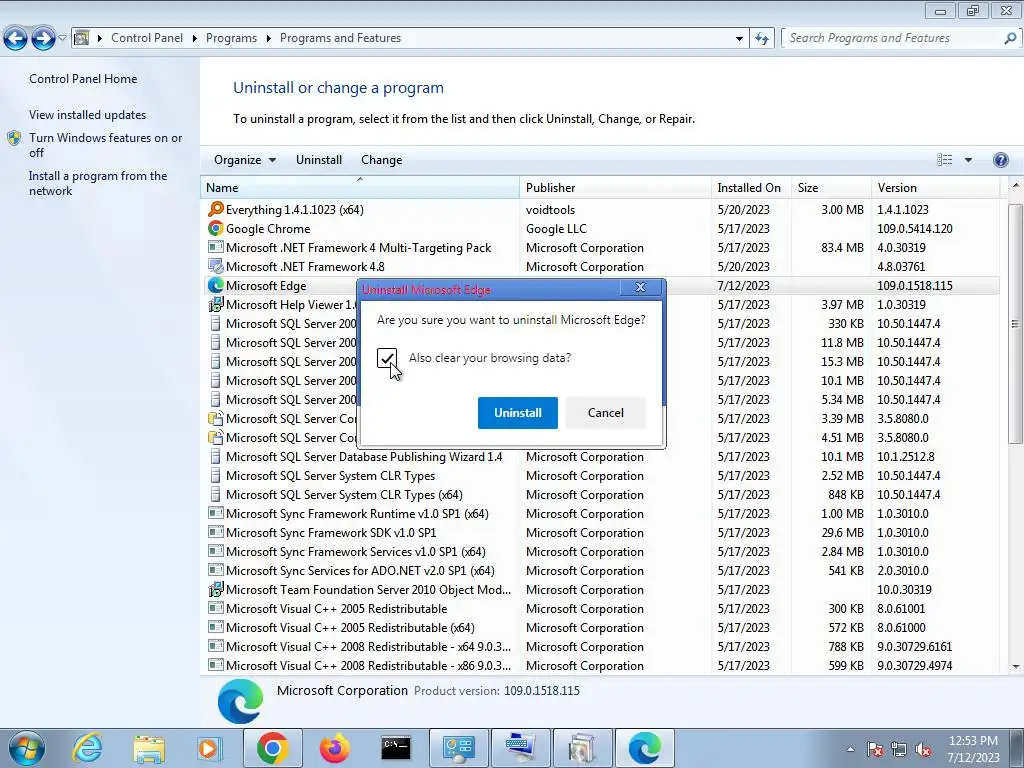This screenshot has height=768, width=1024.
Task: Click the network tray icon
Action: 899,749
